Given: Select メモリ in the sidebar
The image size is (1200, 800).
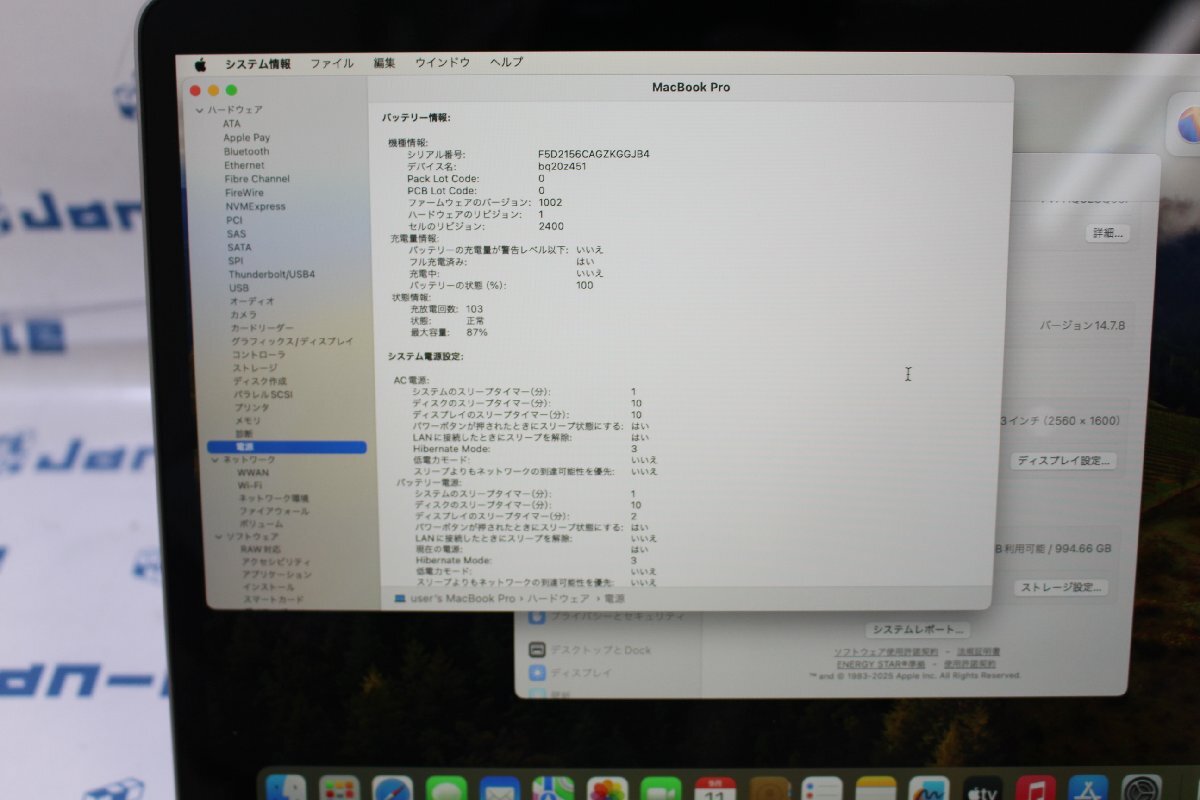Looking at the screenshot, I should 247,421.
